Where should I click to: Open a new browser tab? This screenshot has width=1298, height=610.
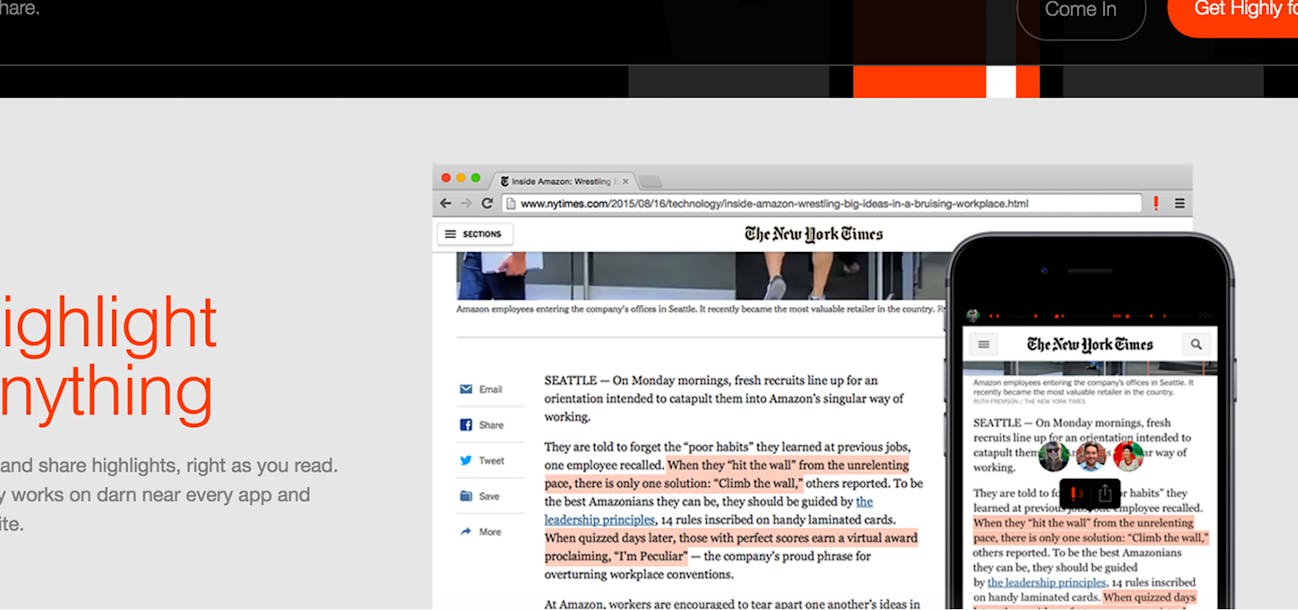pyautogui.click(x=650, y=181)
